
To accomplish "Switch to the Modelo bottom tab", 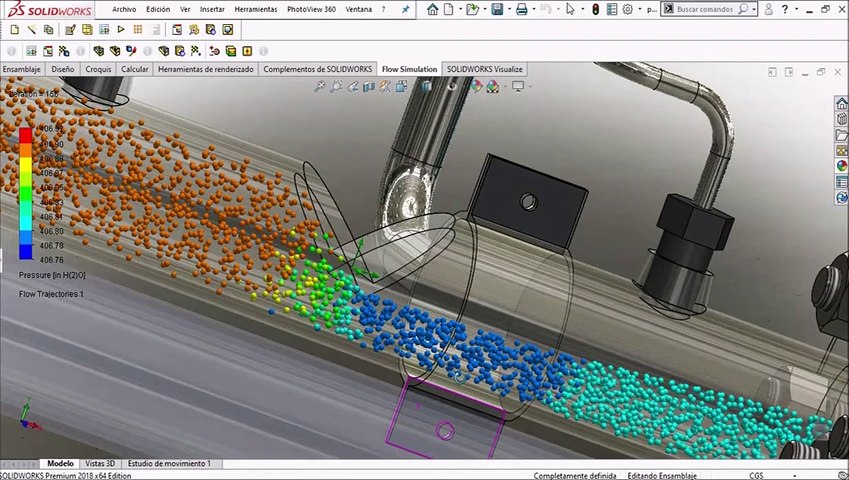I will coord(60,464).
